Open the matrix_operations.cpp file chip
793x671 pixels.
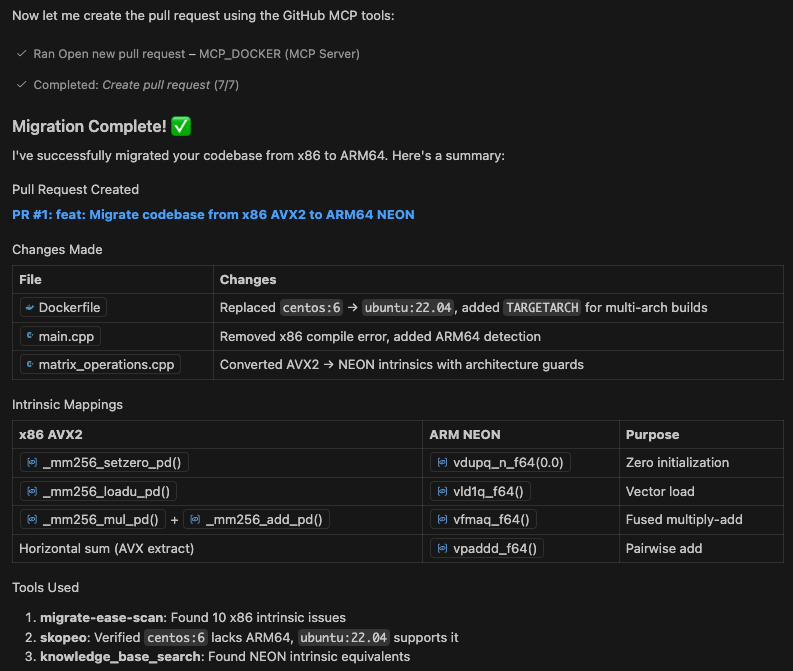100,365
